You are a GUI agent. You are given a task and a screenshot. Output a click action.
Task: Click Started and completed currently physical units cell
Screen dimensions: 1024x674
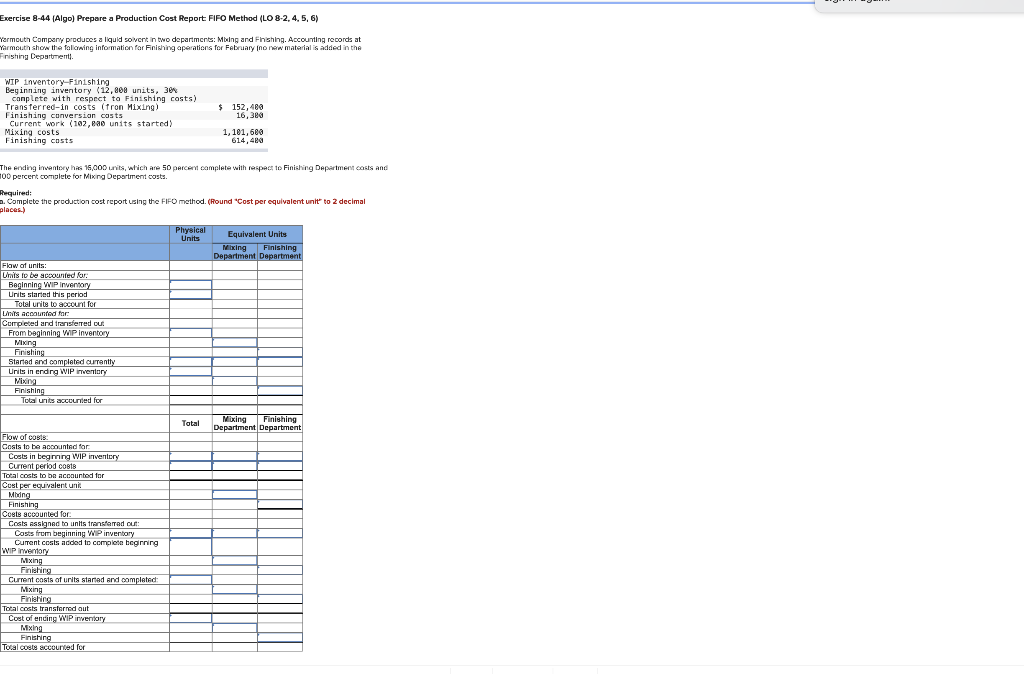tap(189, 362)
